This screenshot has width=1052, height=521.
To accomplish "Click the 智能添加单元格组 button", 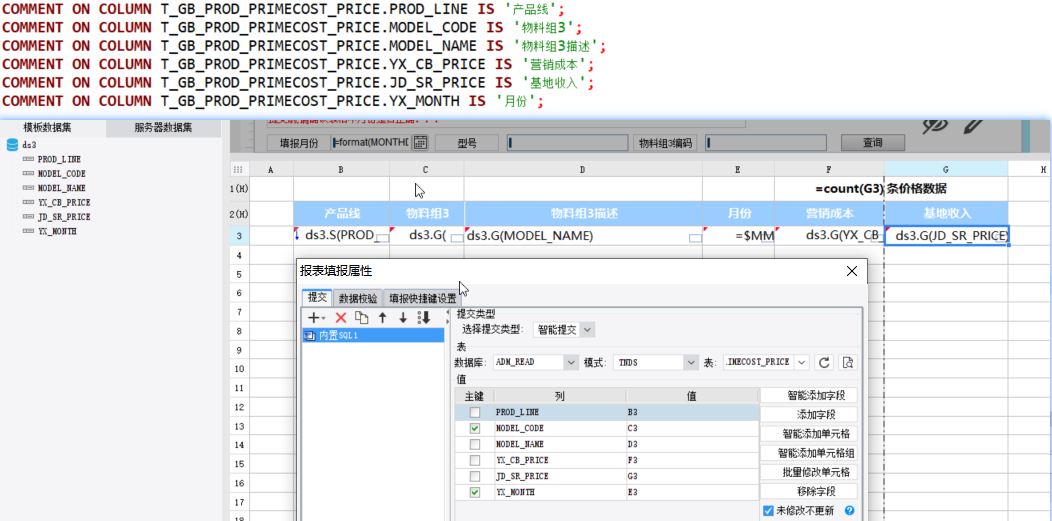I will click(808, 453).
